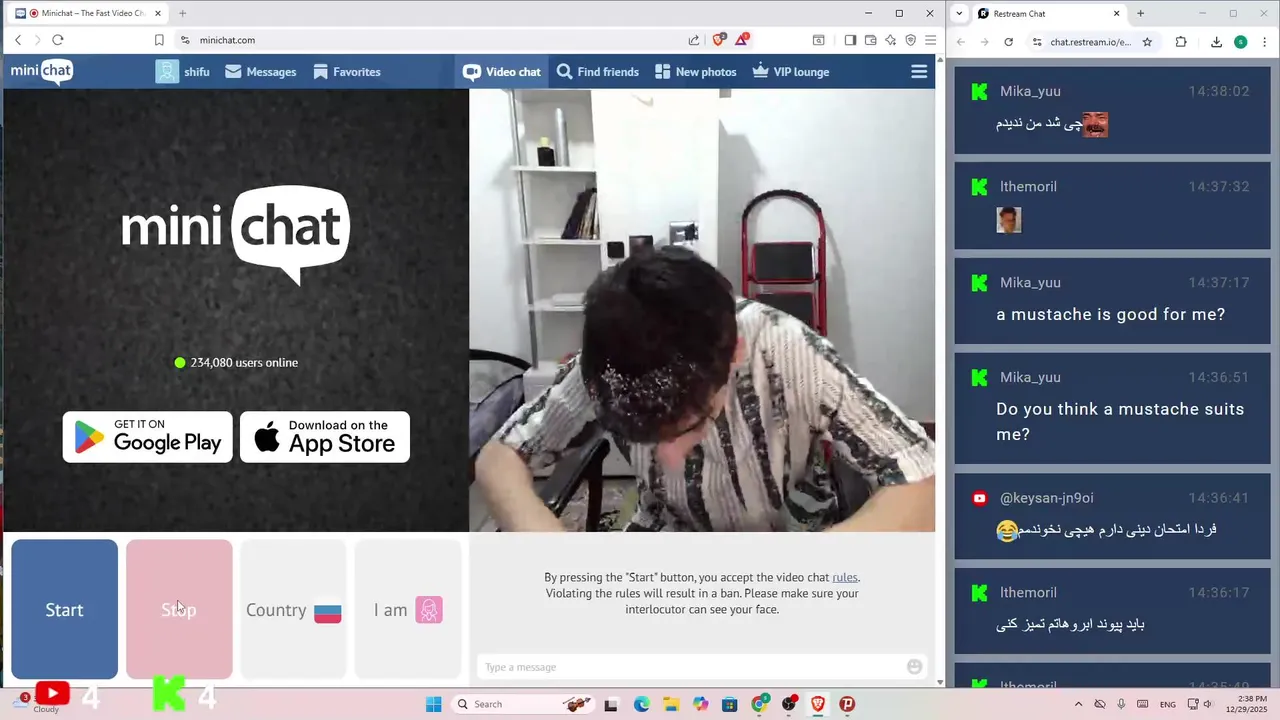The height and width of the screenshot is (720, 1280).
Task: Open the I am gender selector
Action: pos(408,610)
